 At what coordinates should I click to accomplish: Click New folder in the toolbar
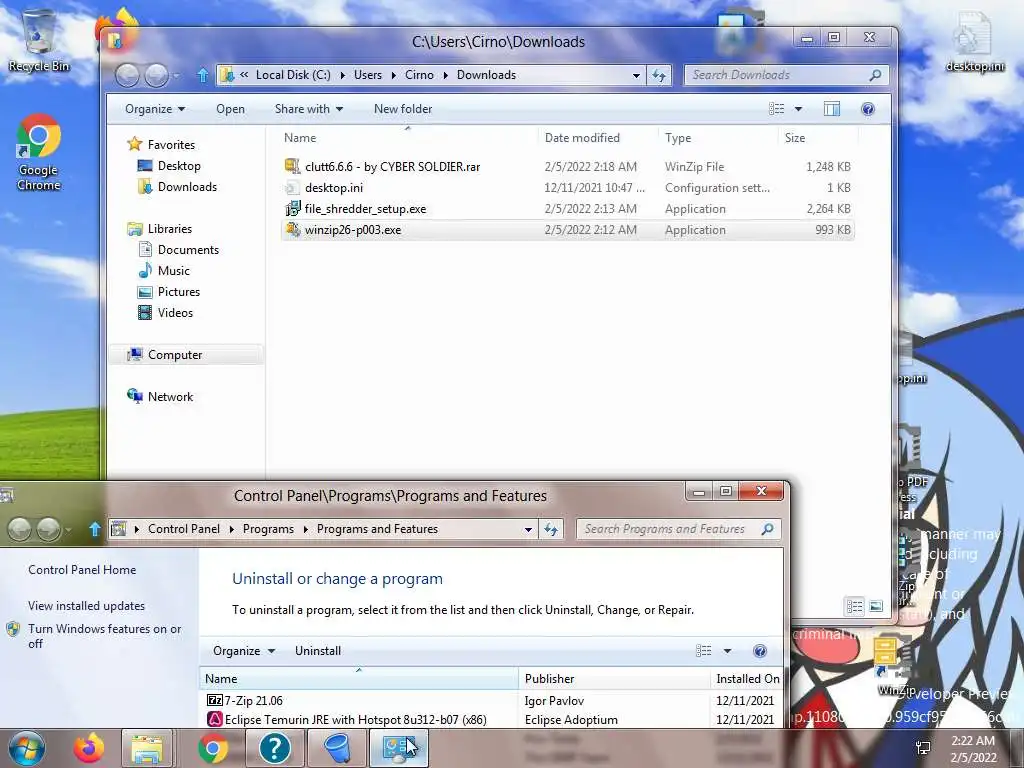pos(403,109)
